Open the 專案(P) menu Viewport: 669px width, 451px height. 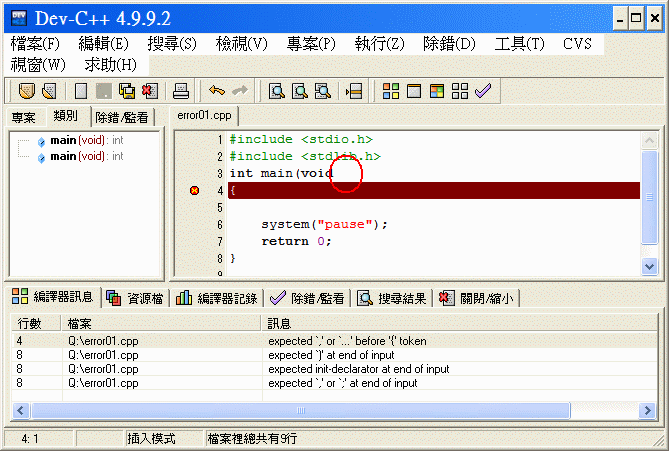[x=311, y=44]
